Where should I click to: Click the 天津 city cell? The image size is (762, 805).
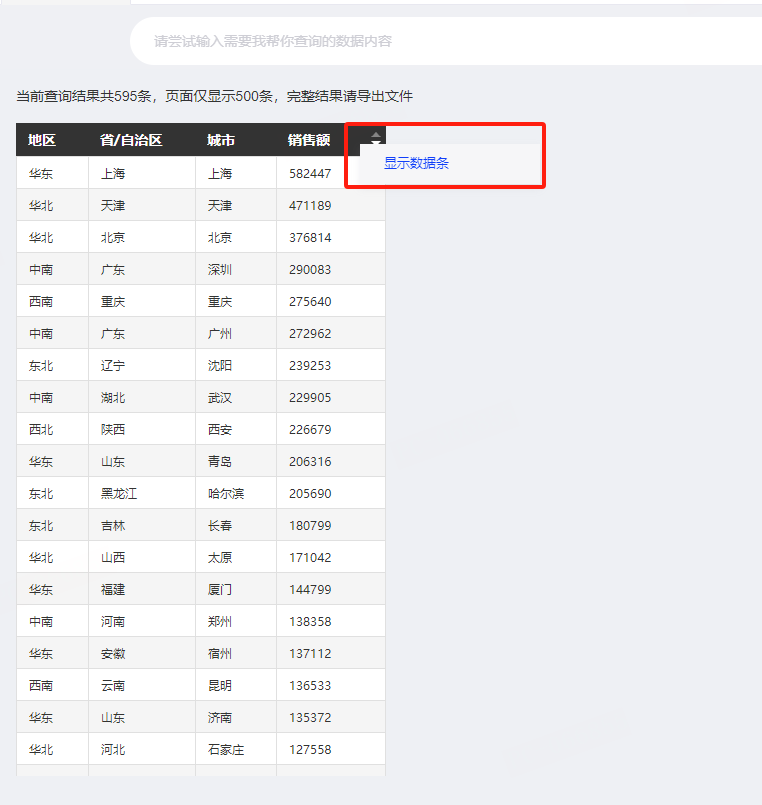coord(220,205)
